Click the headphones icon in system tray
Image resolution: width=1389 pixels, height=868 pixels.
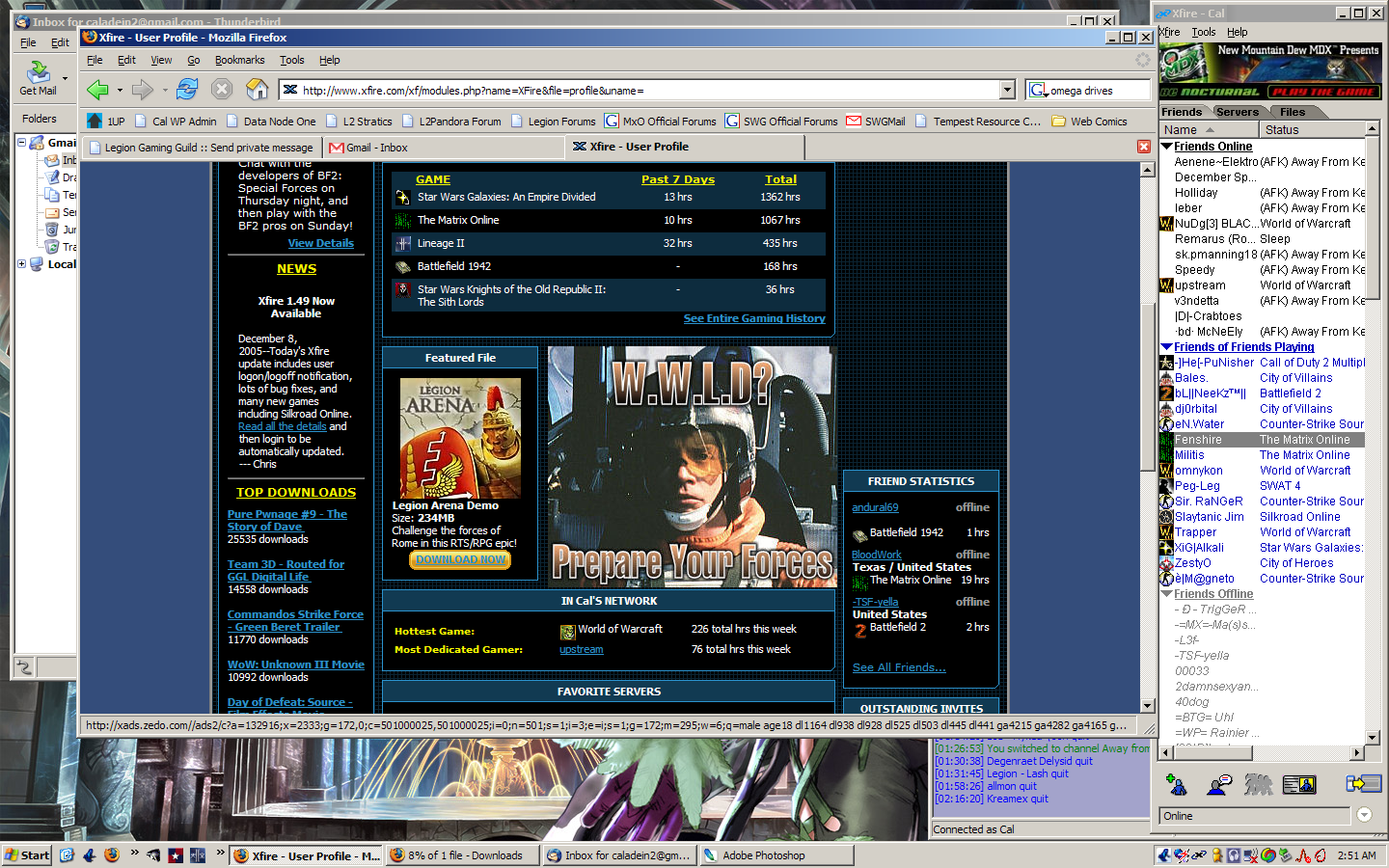tap(1234, 854)
